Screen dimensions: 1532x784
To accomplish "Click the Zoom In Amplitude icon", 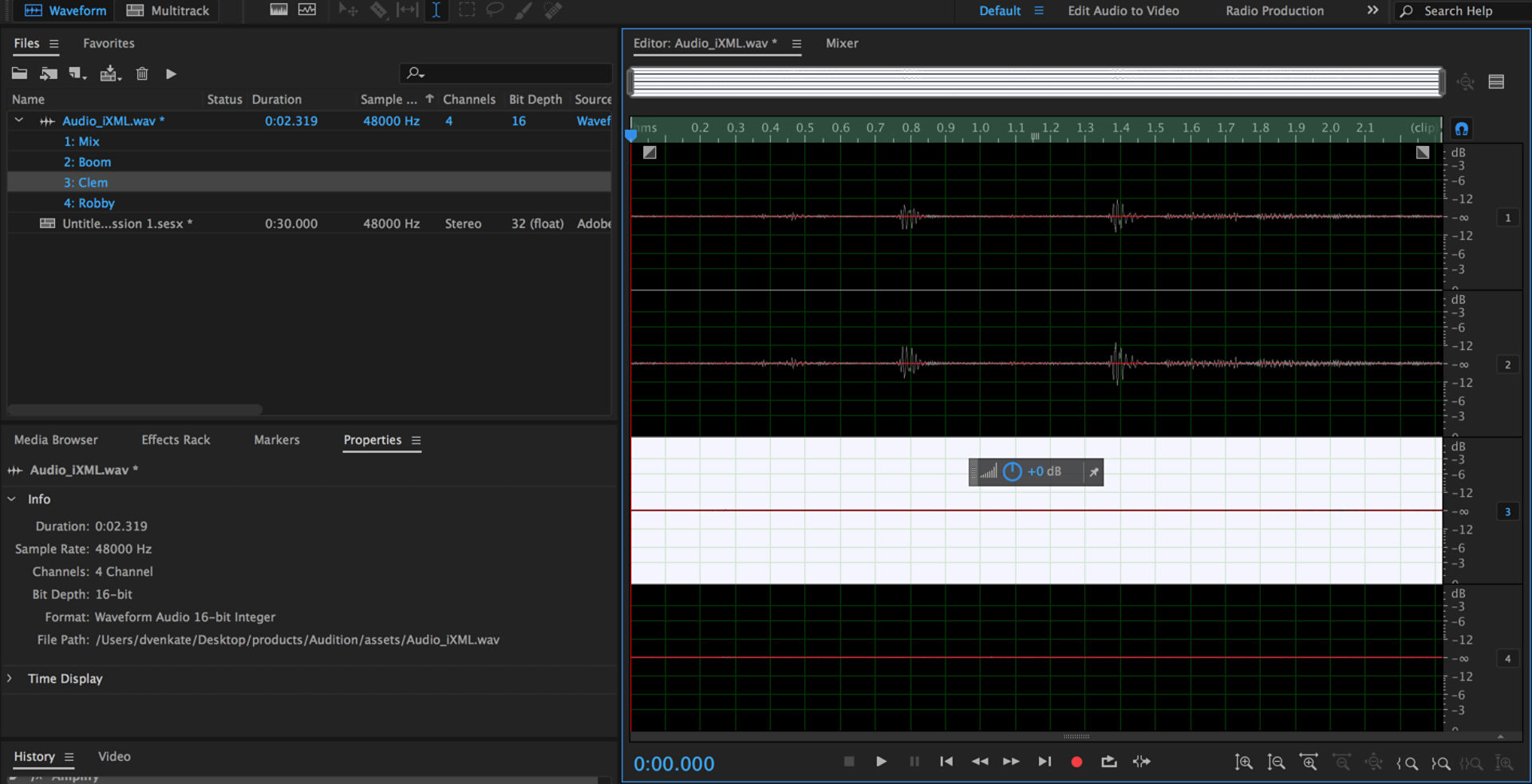I will point(1245,762).
